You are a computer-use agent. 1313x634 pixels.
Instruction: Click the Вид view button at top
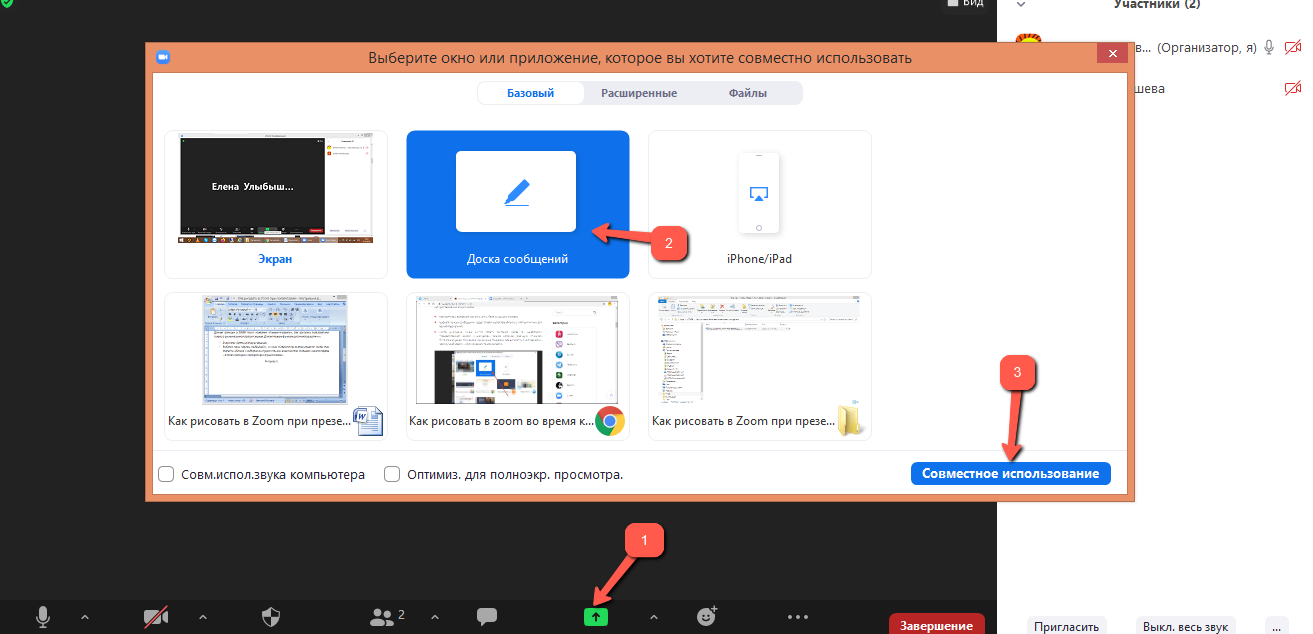coord(964,4)
